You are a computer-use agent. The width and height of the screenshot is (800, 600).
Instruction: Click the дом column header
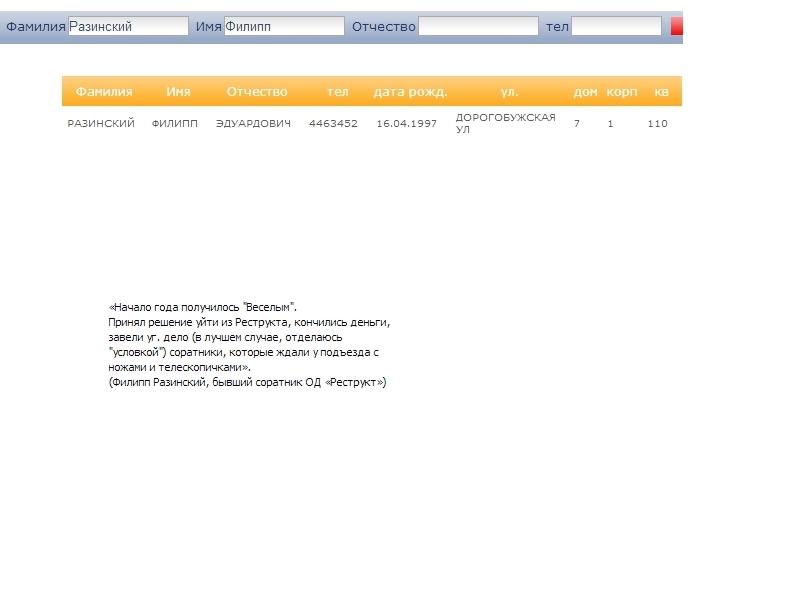(585, 92)
